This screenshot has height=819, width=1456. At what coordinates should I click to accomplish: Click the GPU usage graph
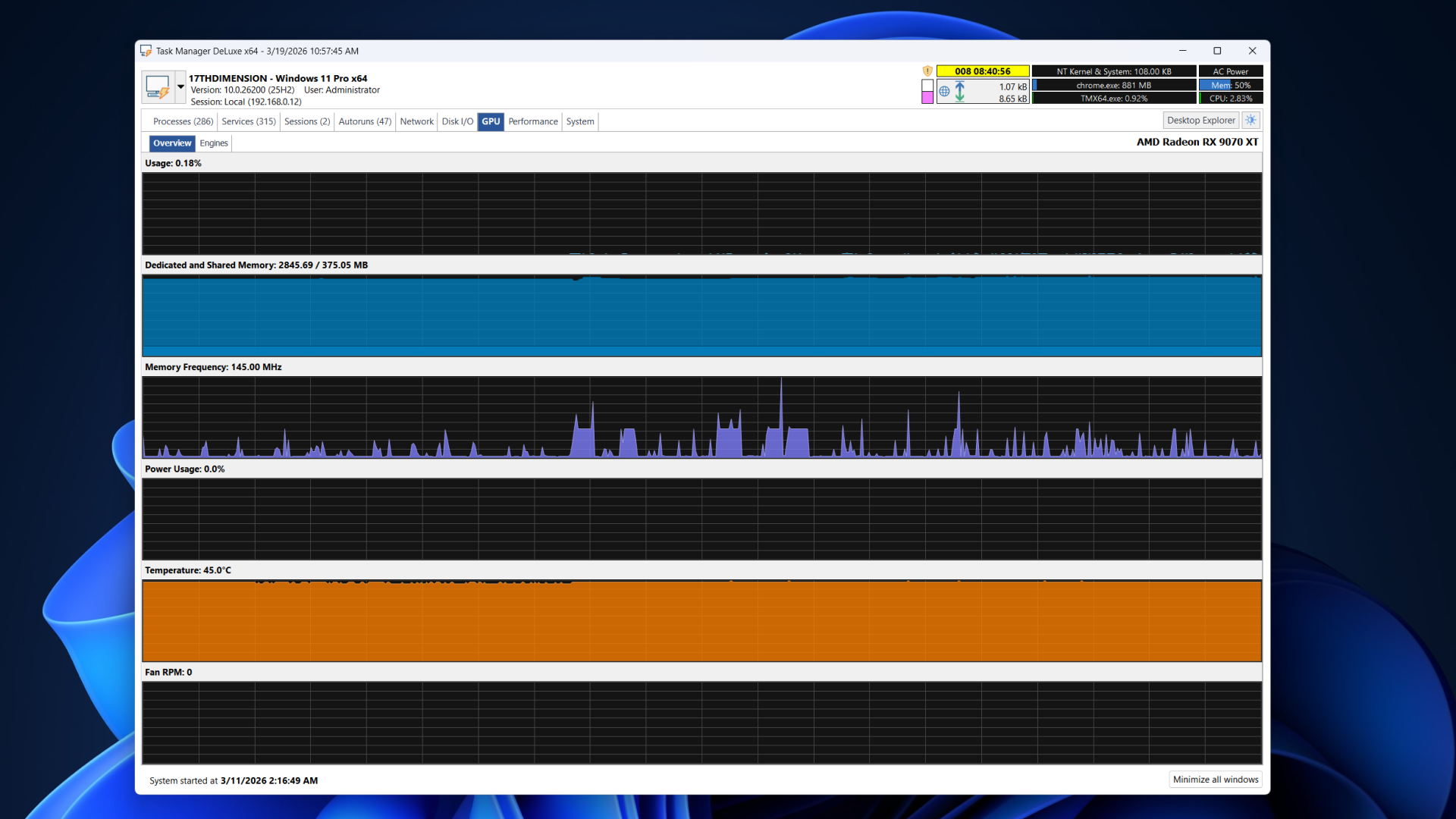(x=701, y=213)
